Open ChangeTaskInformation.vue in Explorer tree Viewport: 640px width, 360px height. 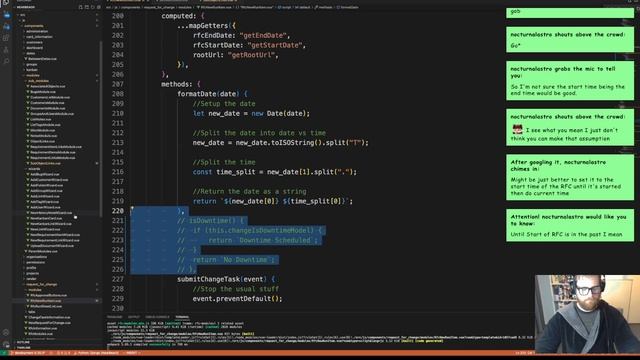coord(48,317)
